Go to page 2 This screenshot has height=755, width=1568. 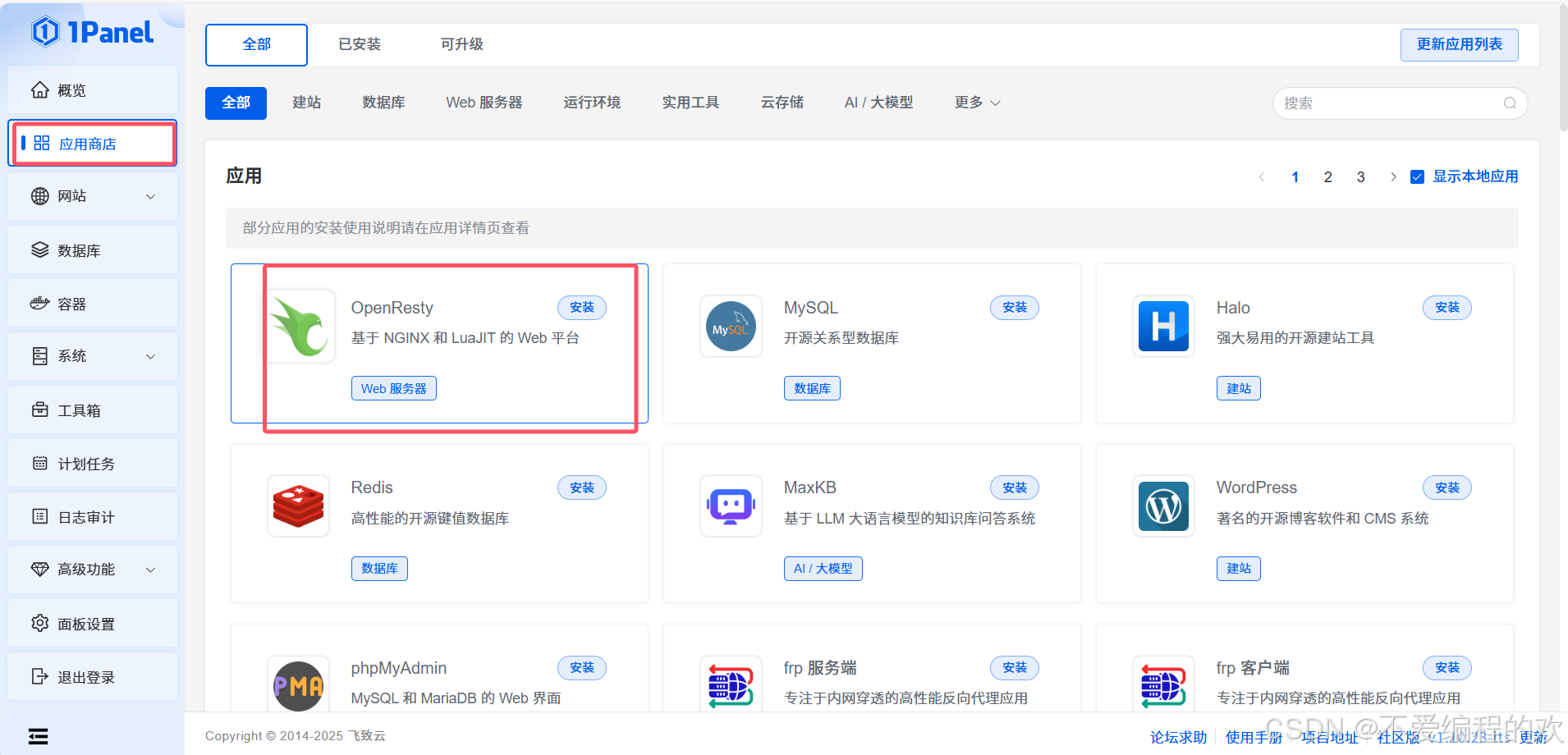coord(1327,177)
